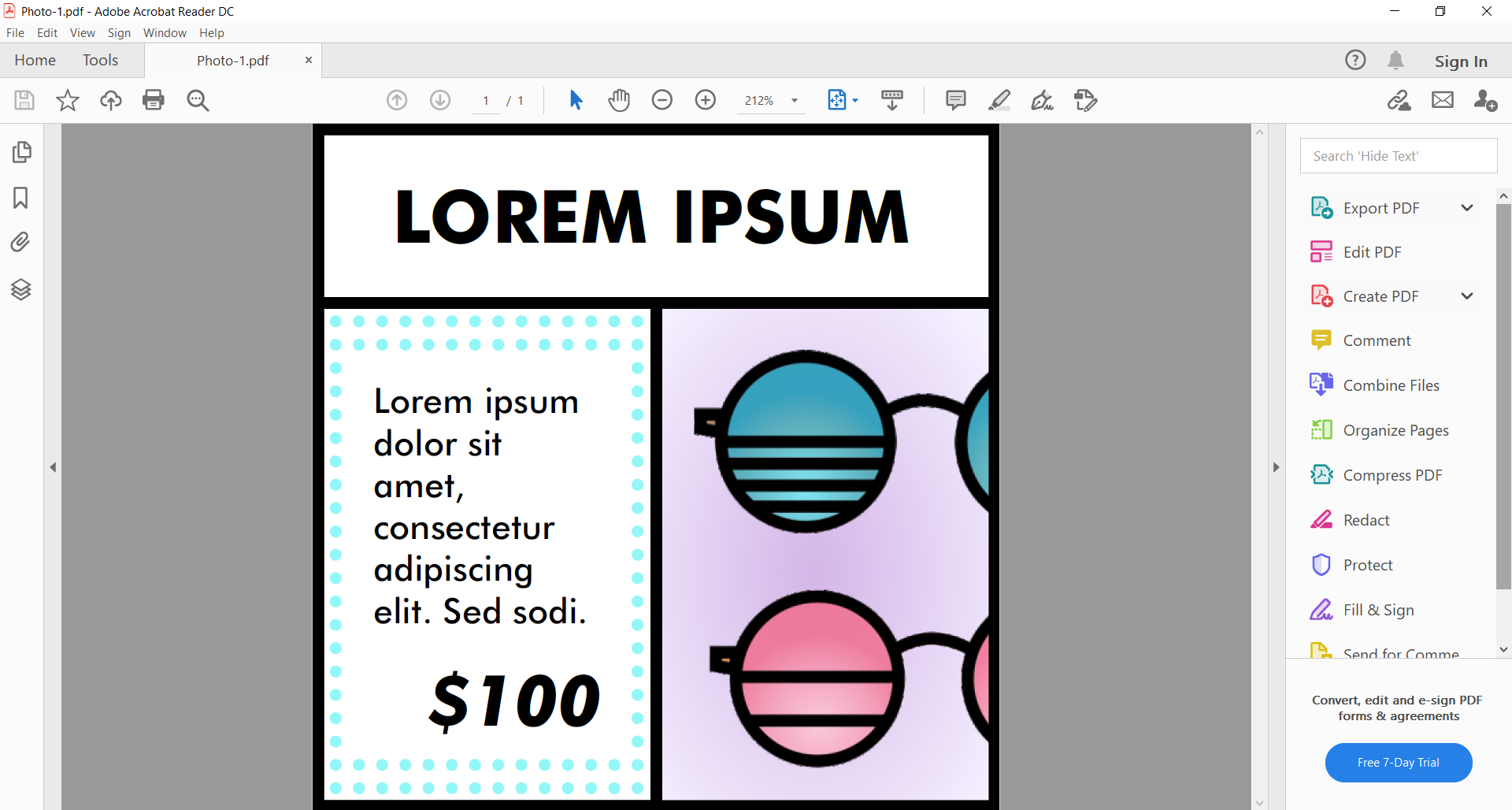Click the Zoom In plus icon
Image resolution: width=1512 pixels, height=810 pixels.
click(x=706, y=100)
